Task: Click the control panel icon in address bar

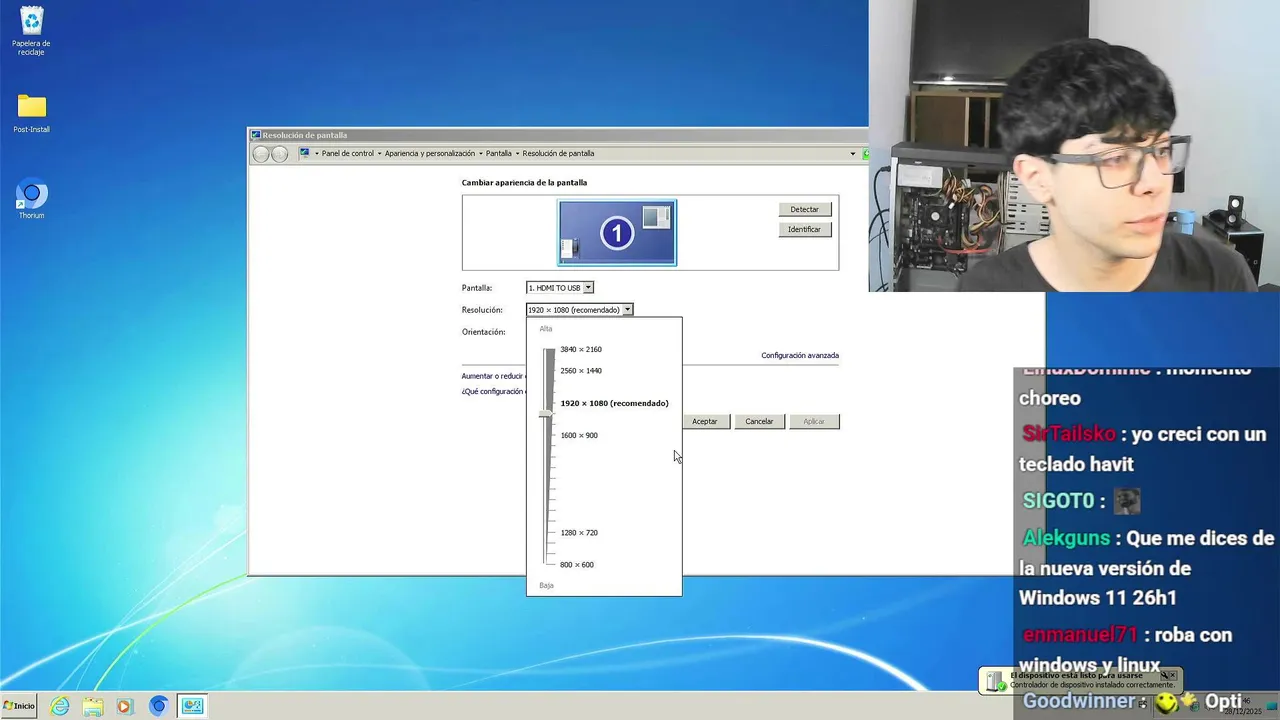Action: 305,153
